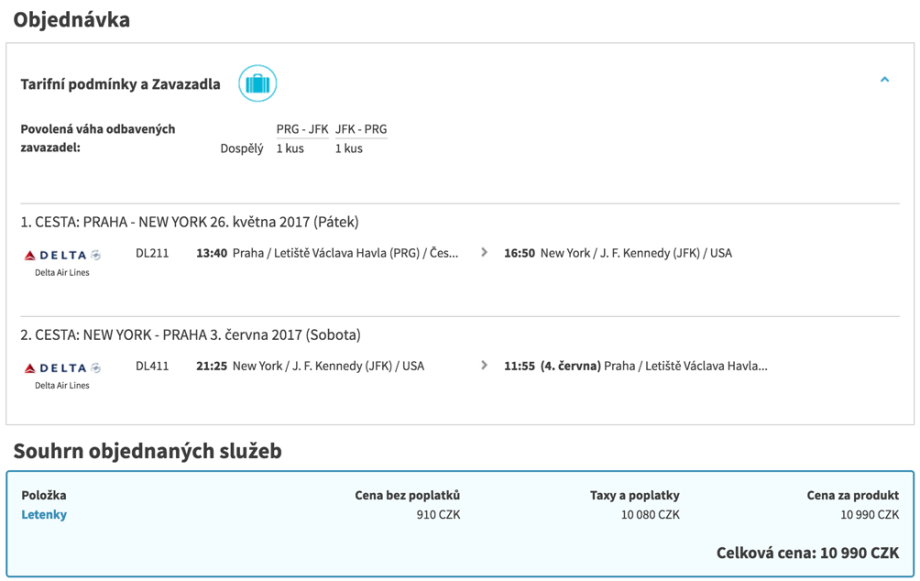Screen dimensions: 920x581
Task: Click the Tarifní podmínky a Zavazadla heading
Action: 120,84
